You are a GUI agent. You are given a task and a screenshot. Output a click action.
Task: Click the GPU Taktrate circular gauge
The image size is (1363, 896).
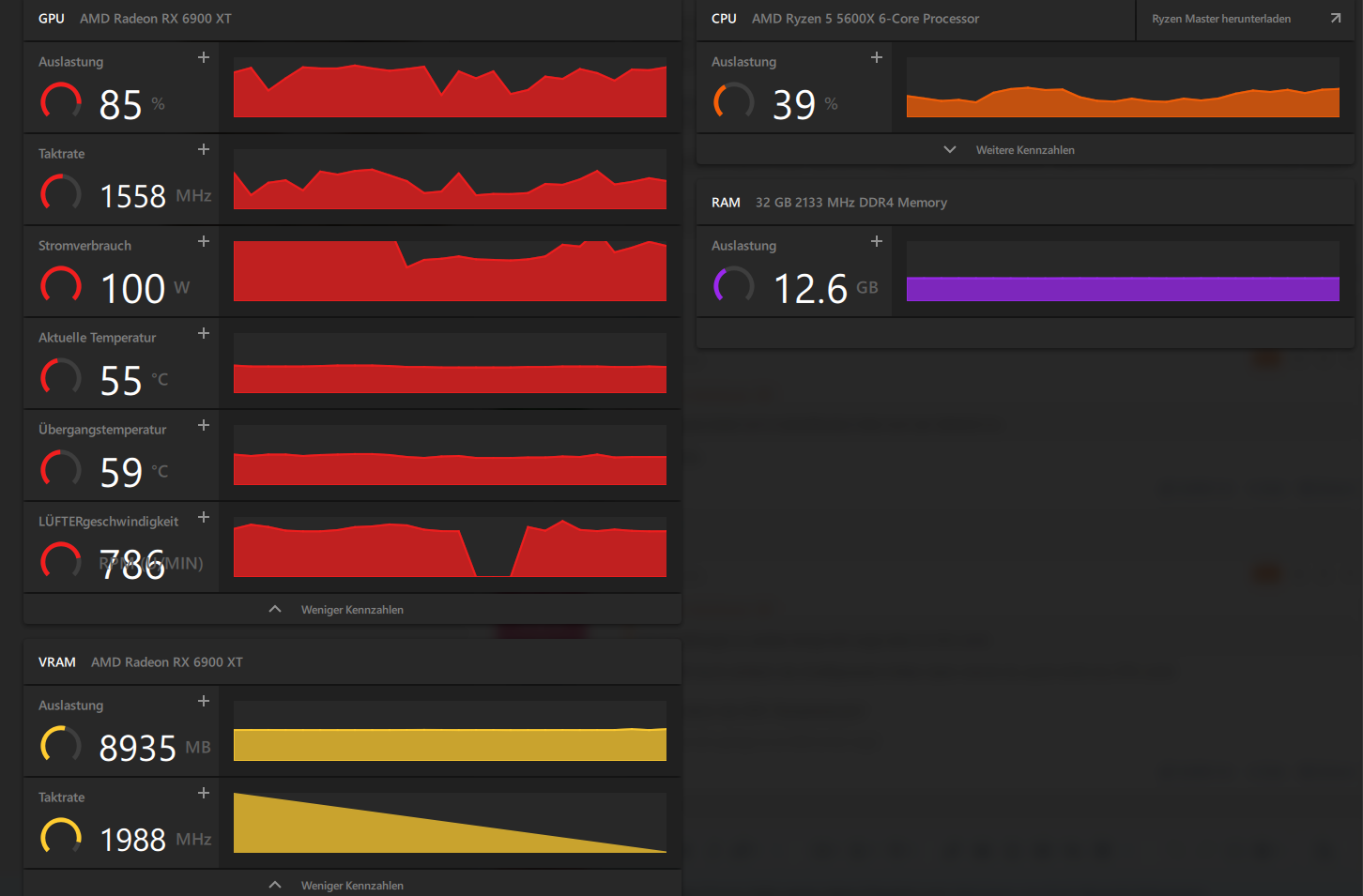[x=61, y=193]
